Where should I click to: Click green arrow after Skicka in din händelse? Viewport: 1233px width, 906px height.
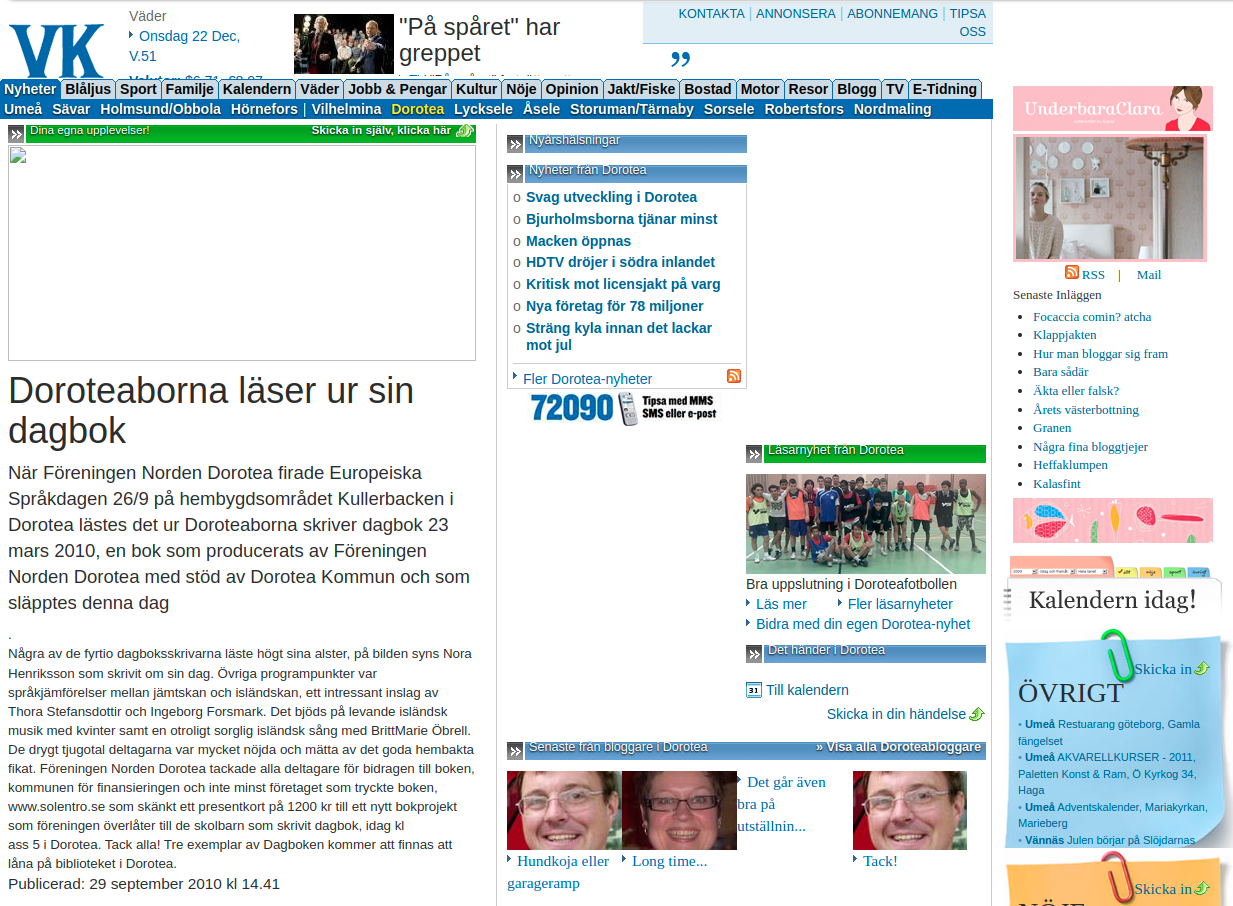click(977, 714)
